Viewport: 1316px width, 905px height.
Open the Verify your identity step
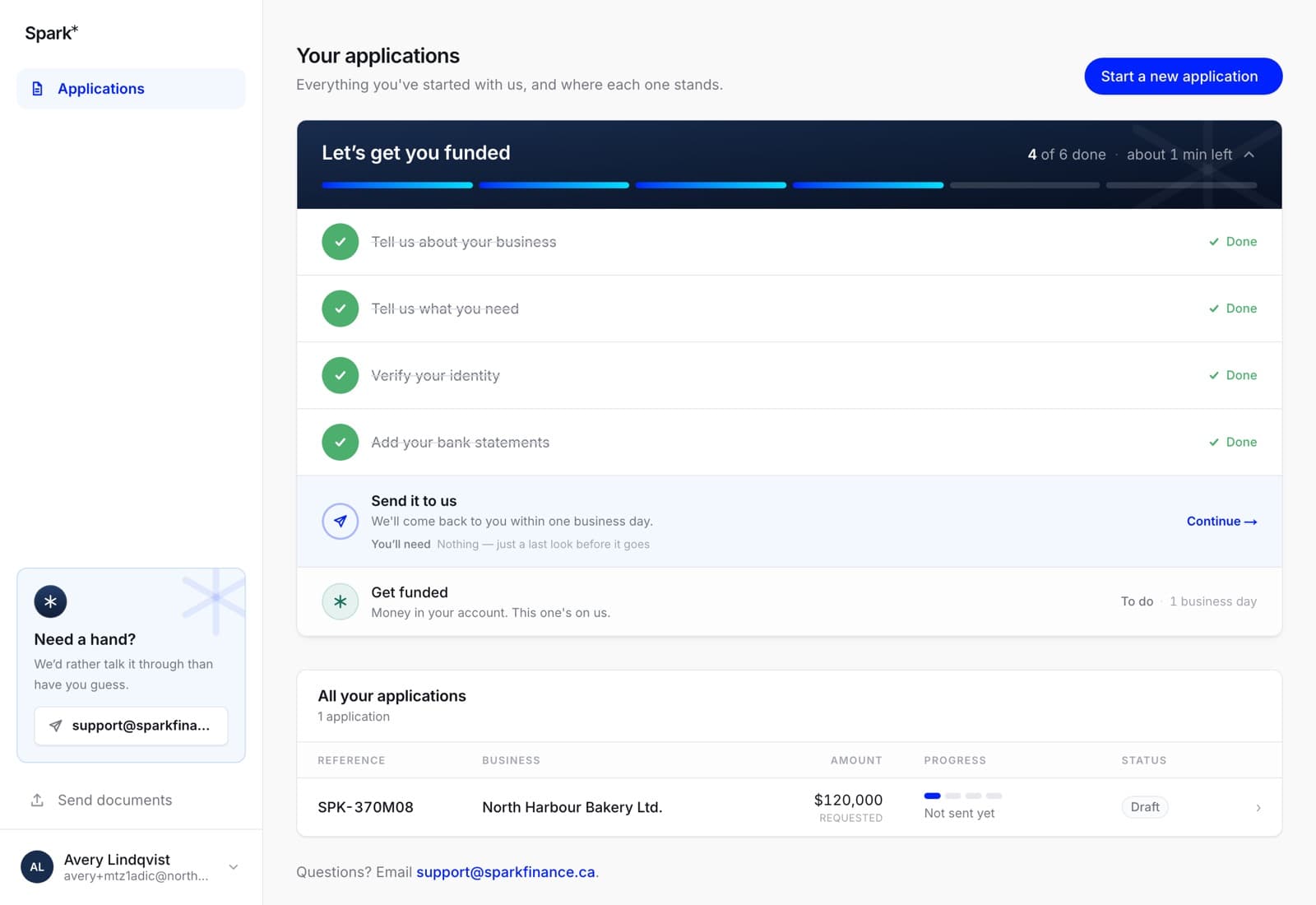click(789, 375)
